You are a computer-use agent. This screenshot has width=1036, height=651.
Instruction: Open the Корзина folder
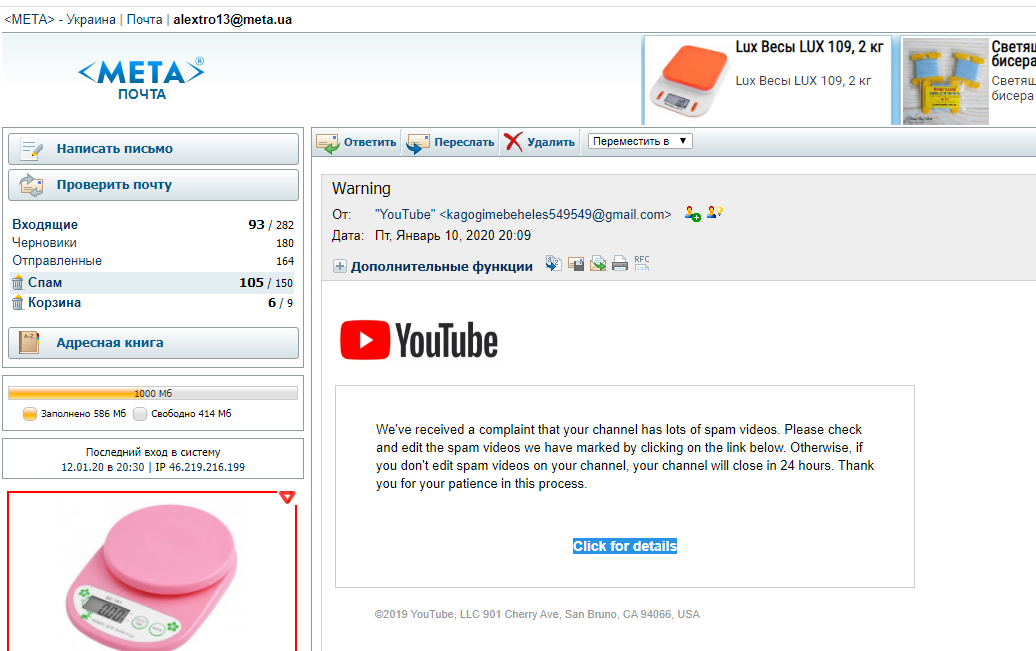click(x=54, y=303)
